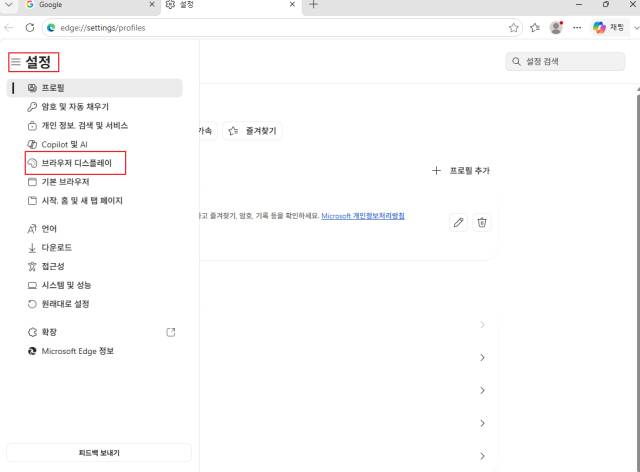Go to 시작, 홈 및 새 탭 페이지

pyautogui.click(x=75, y=200)
